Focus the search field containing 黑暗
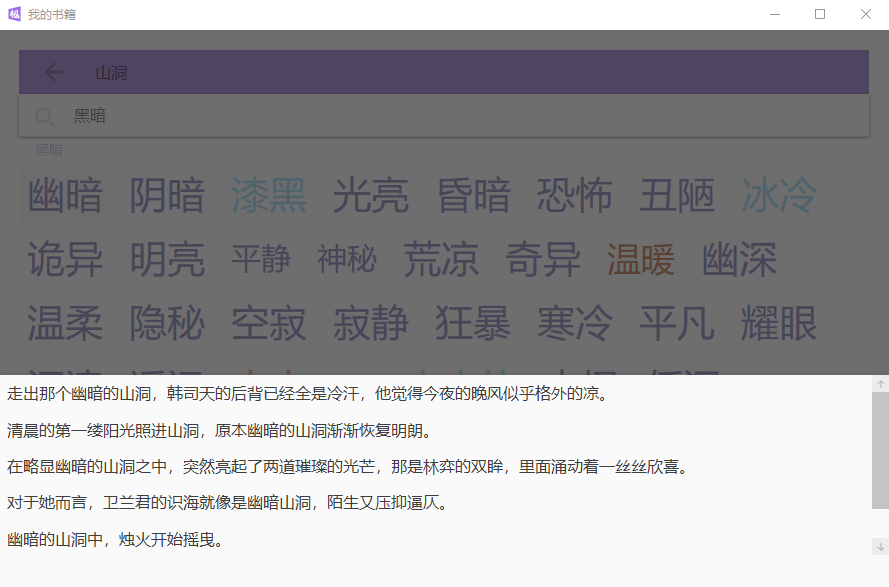889x587 pixels. pos(444,116)
